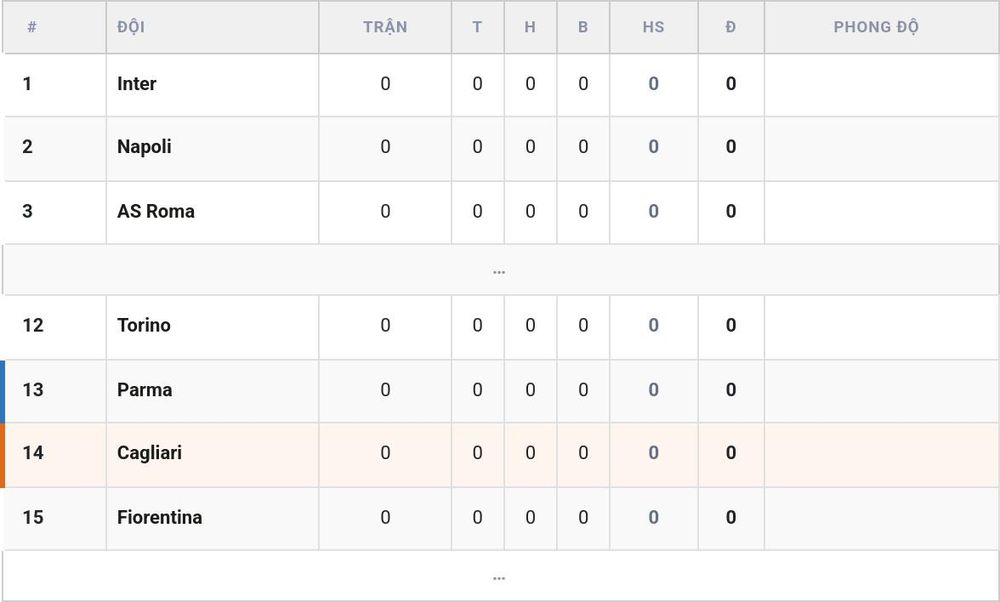Click rank number 14 for Cagliari
The height and width of the screenshot is (602, 1000).
(x=33, y=453)
